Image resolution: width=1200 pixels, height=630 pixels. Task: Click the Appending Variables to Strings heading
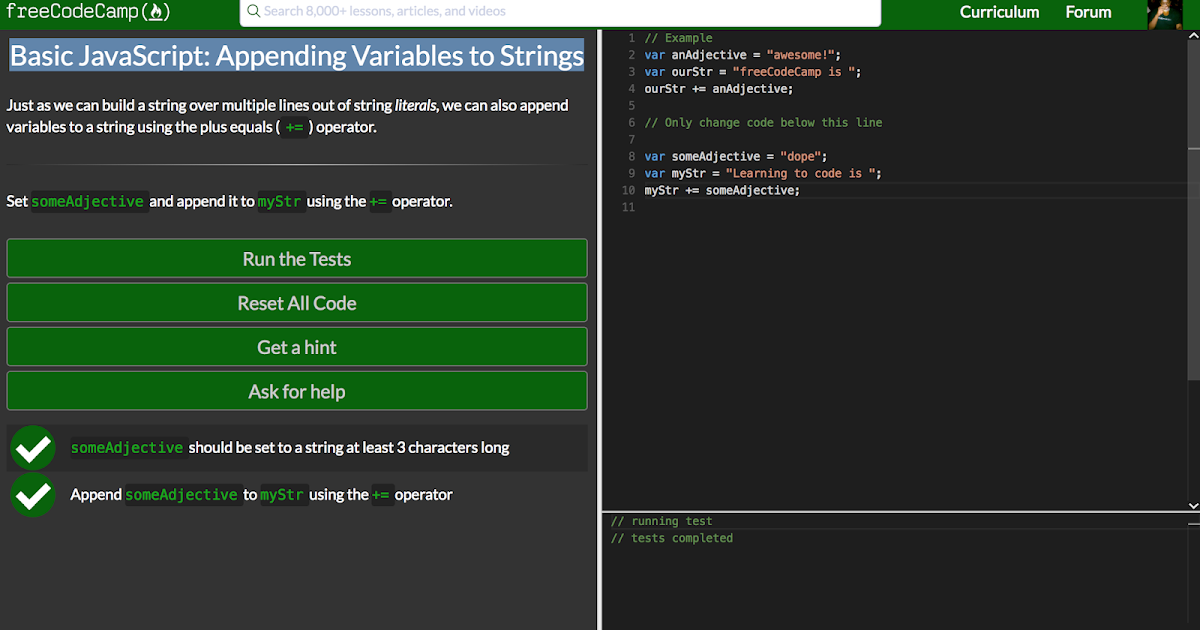click(297, 56)
